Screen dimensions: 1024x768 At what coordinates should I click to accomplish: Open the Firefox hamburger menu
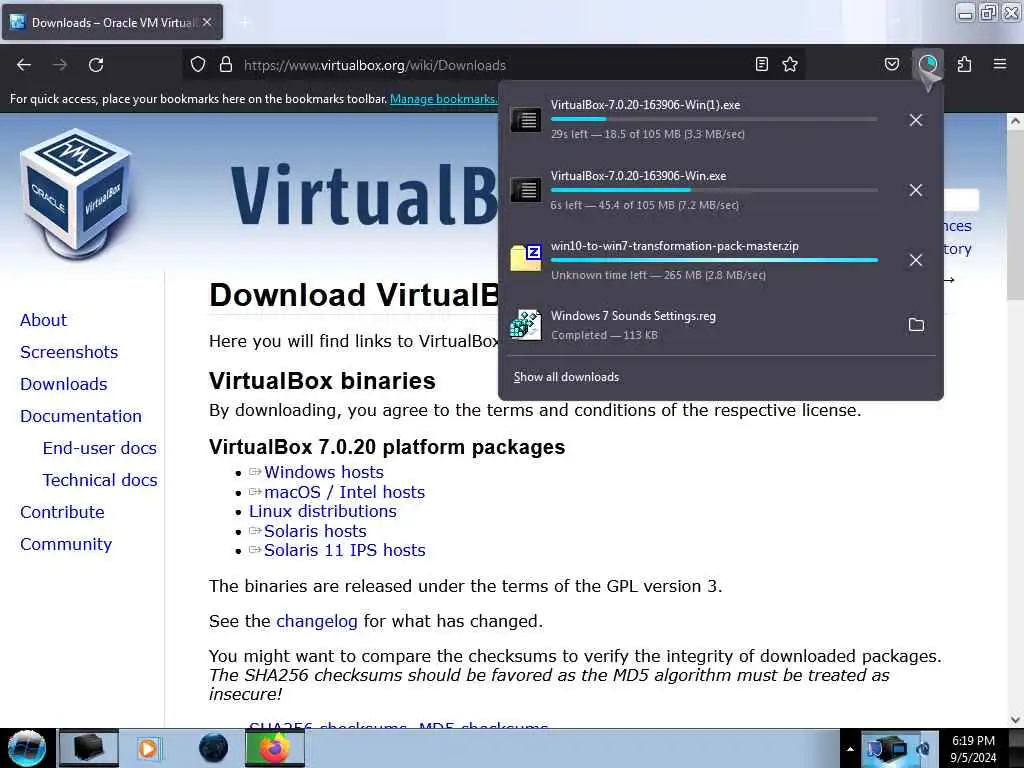pyautogui.click(x=1000, y=64)
